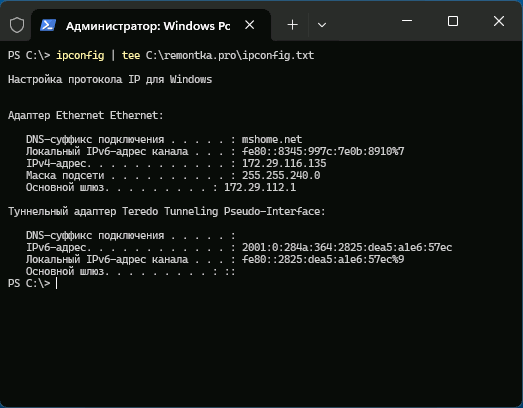Image resolution: width=523 pixels, height=408 pixels.
Task: Open a new tab with the plus button
Action: point(293,25)
